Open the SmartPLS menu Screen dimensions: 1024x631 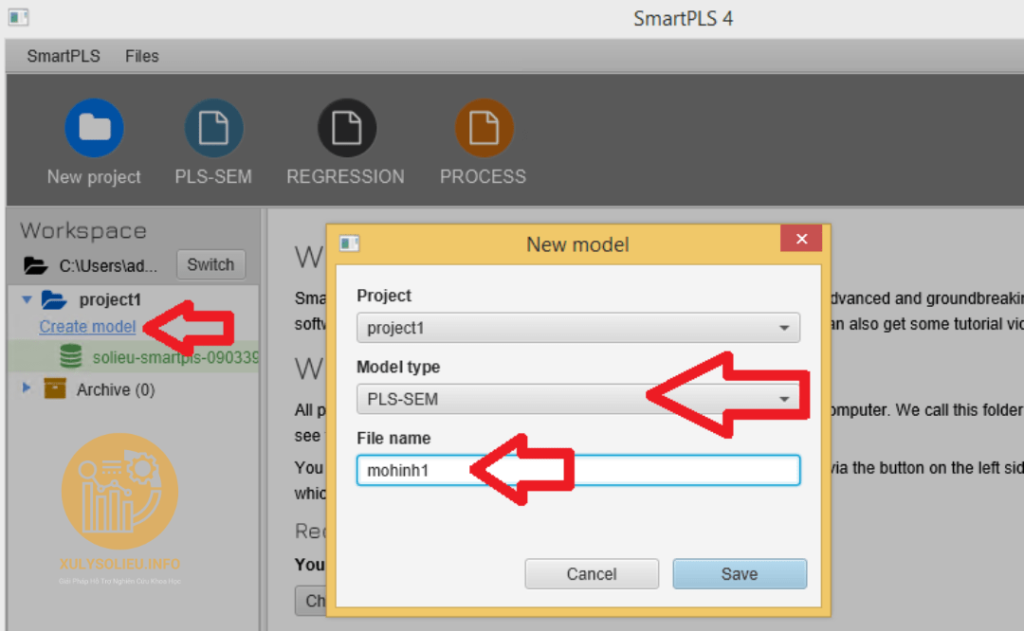63,56
